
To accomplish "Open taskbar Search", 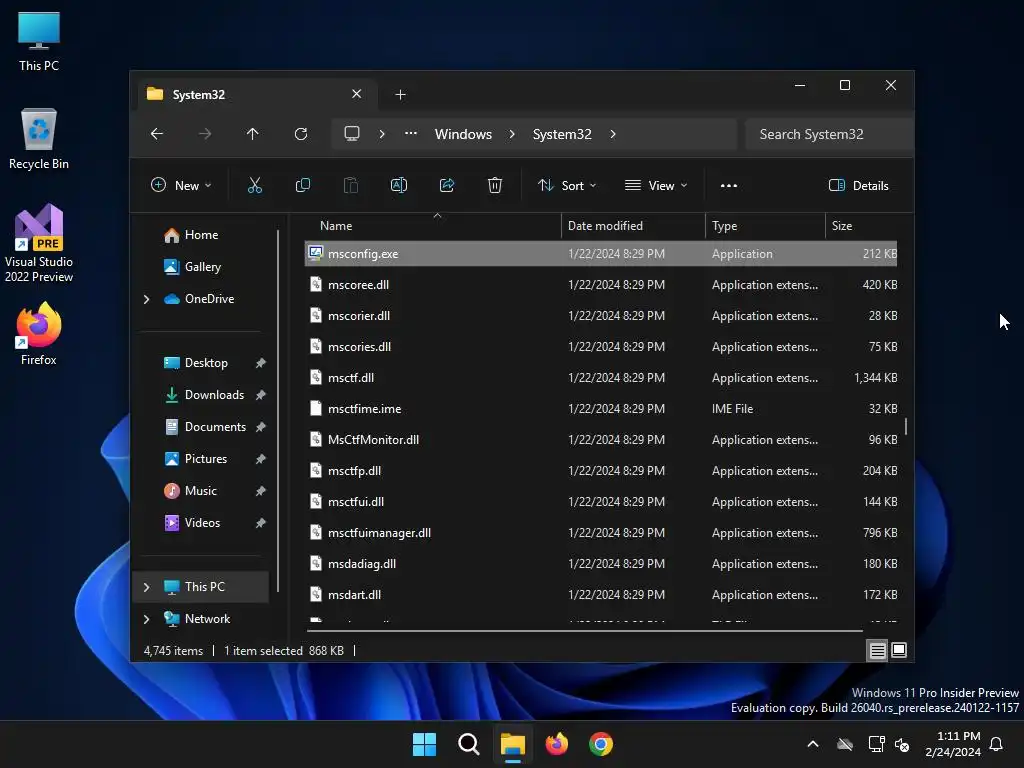I will [x=469, y=744].
